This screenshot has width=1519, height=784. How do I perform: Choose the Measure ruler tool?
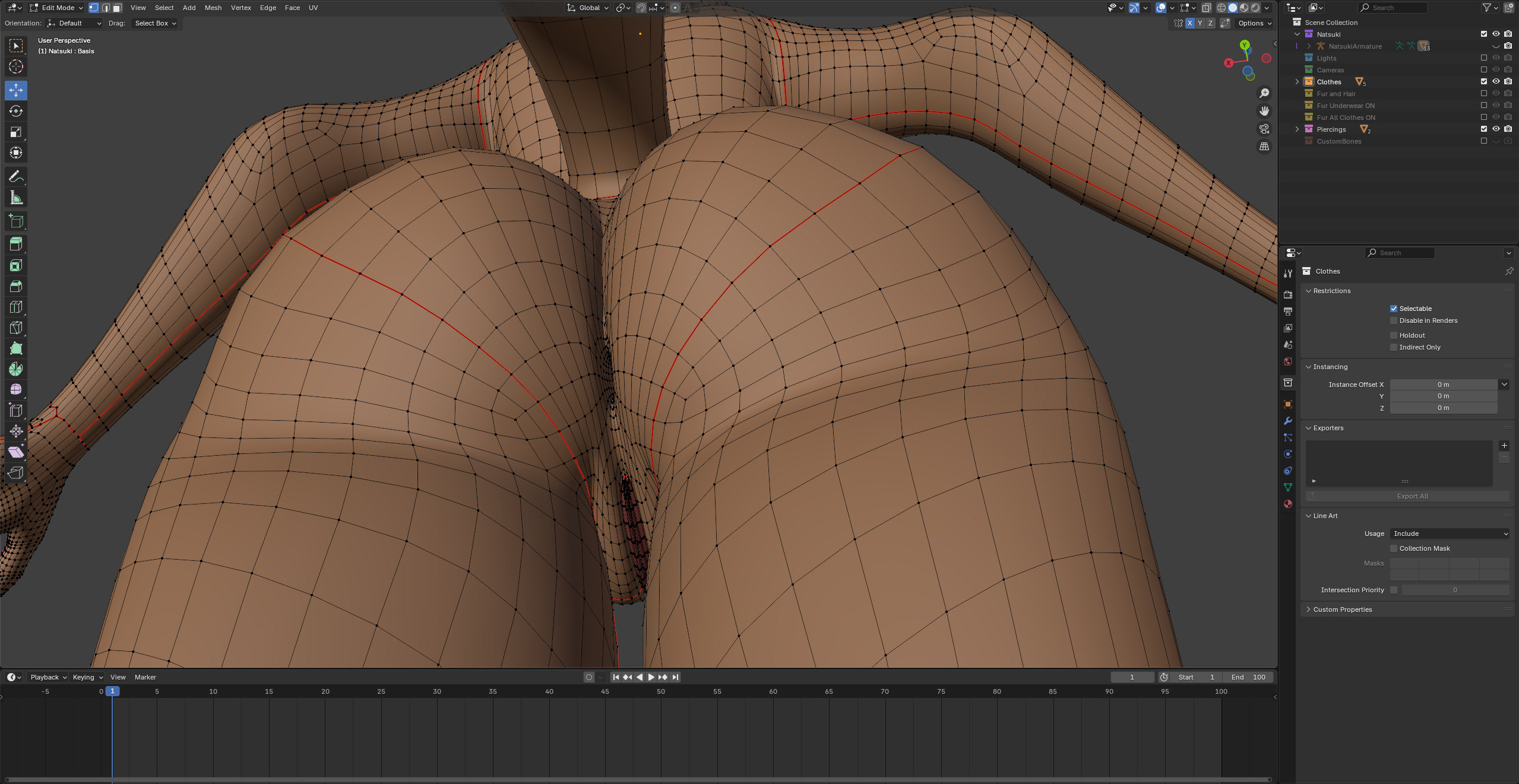pos(16,198)
